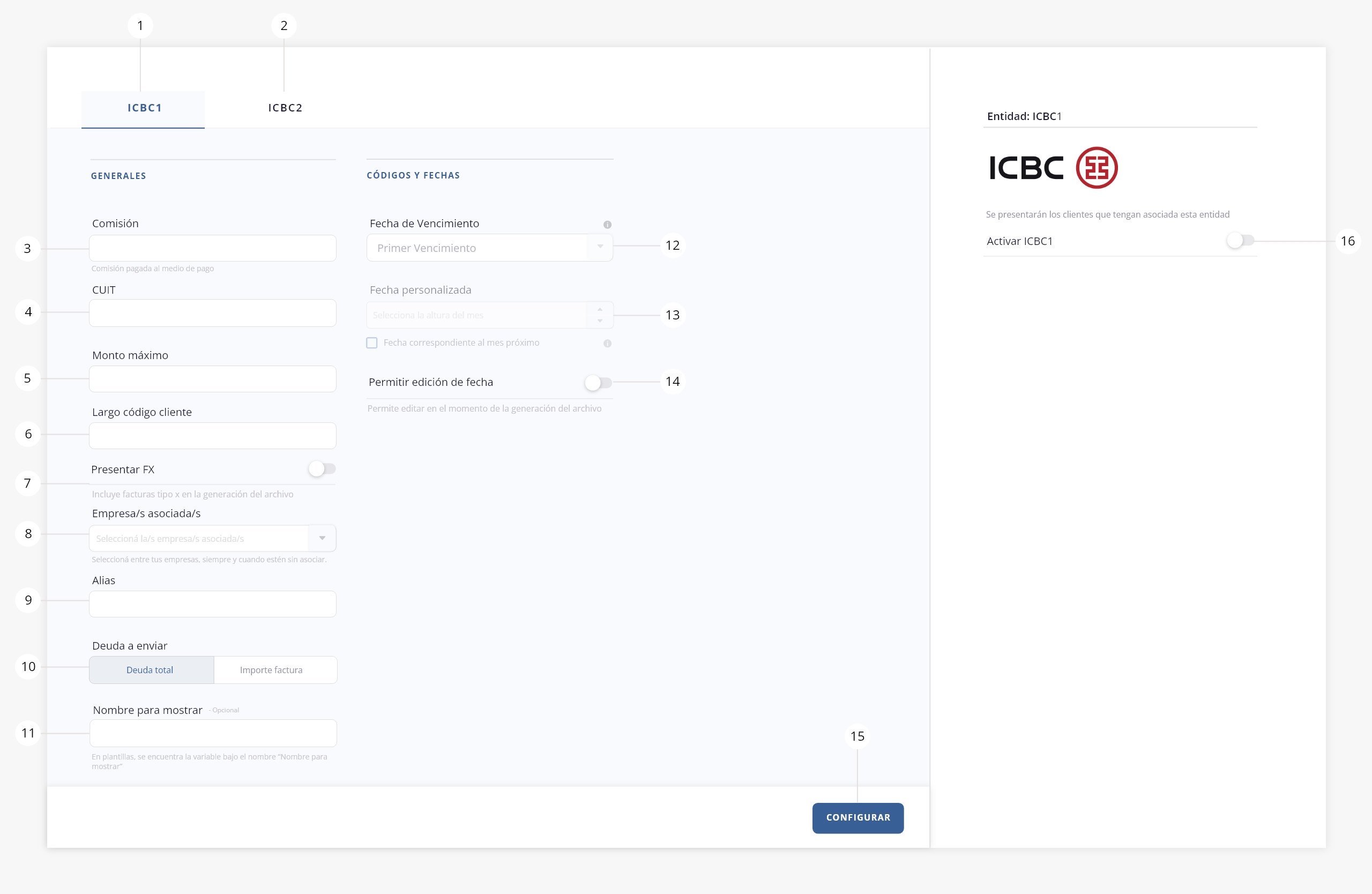Click info icon next to Fecha de Vencimiento
The height and width of the screenshot is (894, 1372).
pyautogui.click(x=607, y=225)
